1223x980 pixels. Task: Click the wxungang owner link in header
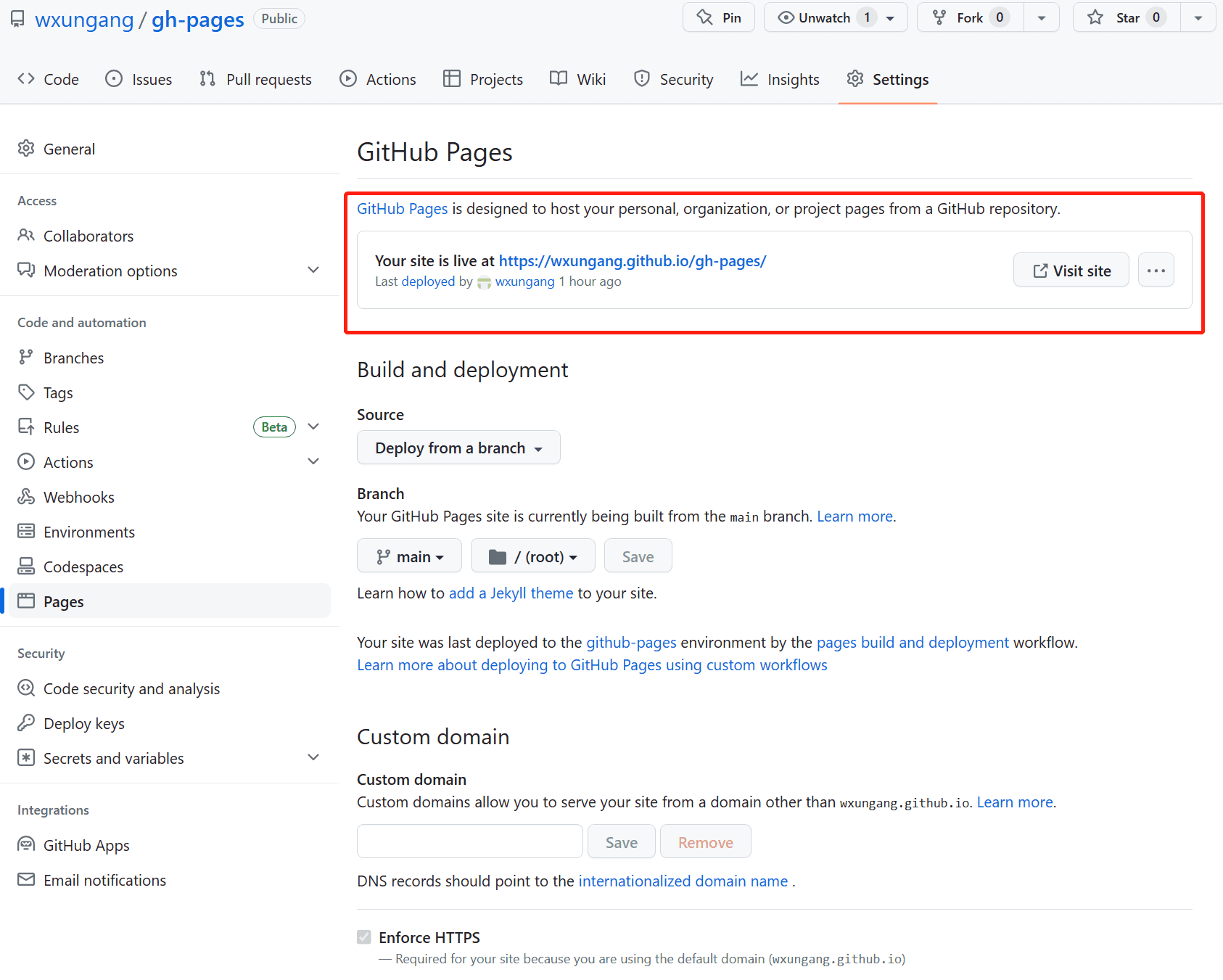84,20
